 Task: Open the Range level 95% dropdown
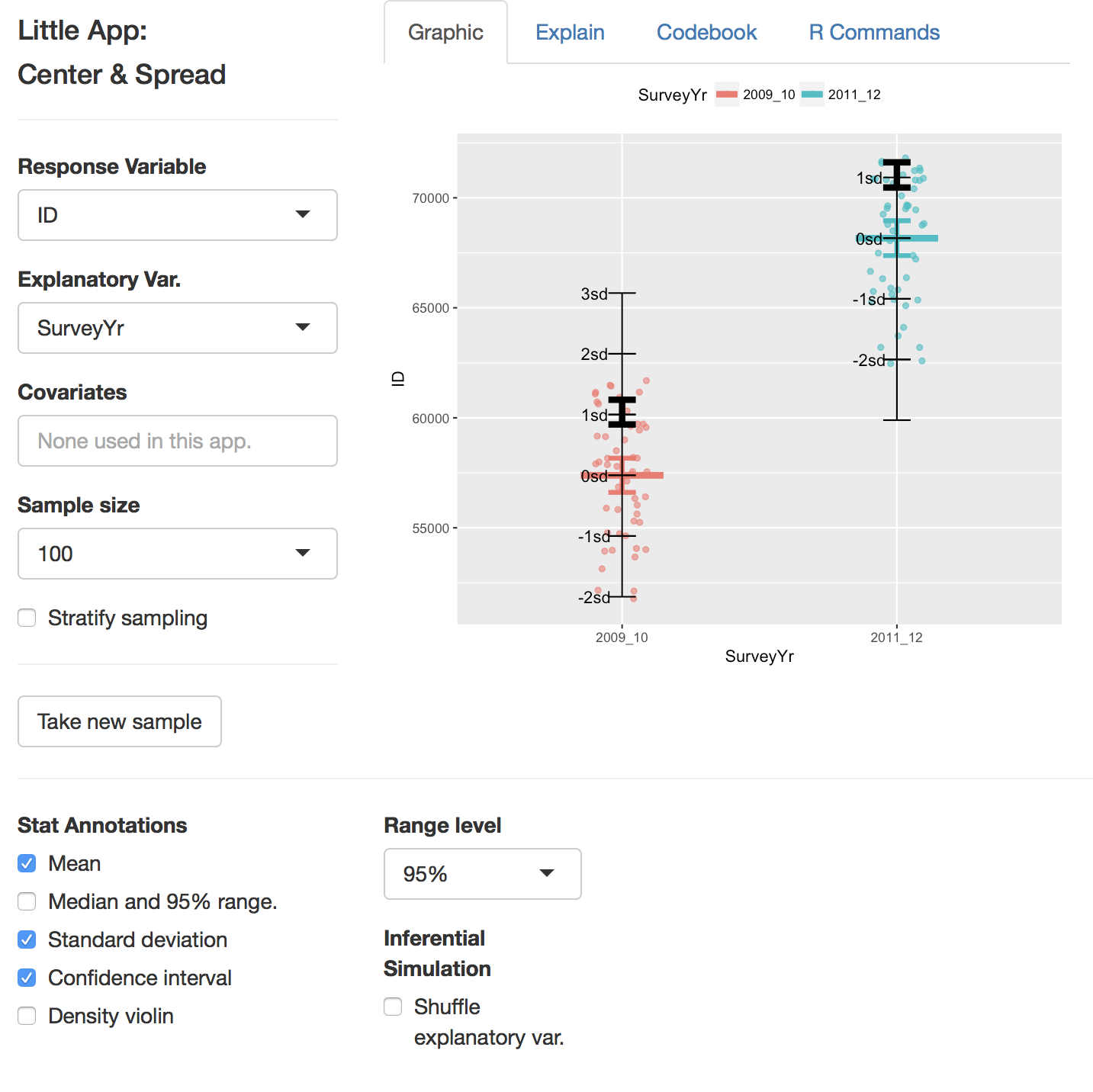(x=482, y=874)
